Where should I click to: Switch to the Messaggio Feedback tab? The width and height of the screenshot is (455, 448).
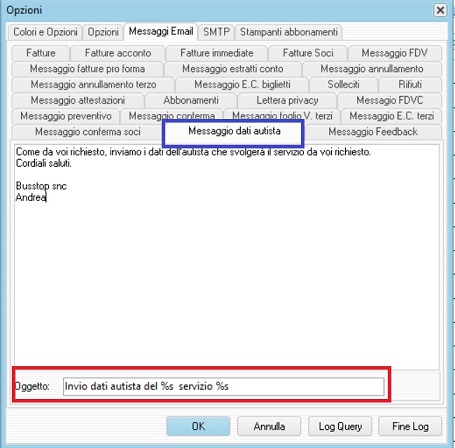click(373, 132)
